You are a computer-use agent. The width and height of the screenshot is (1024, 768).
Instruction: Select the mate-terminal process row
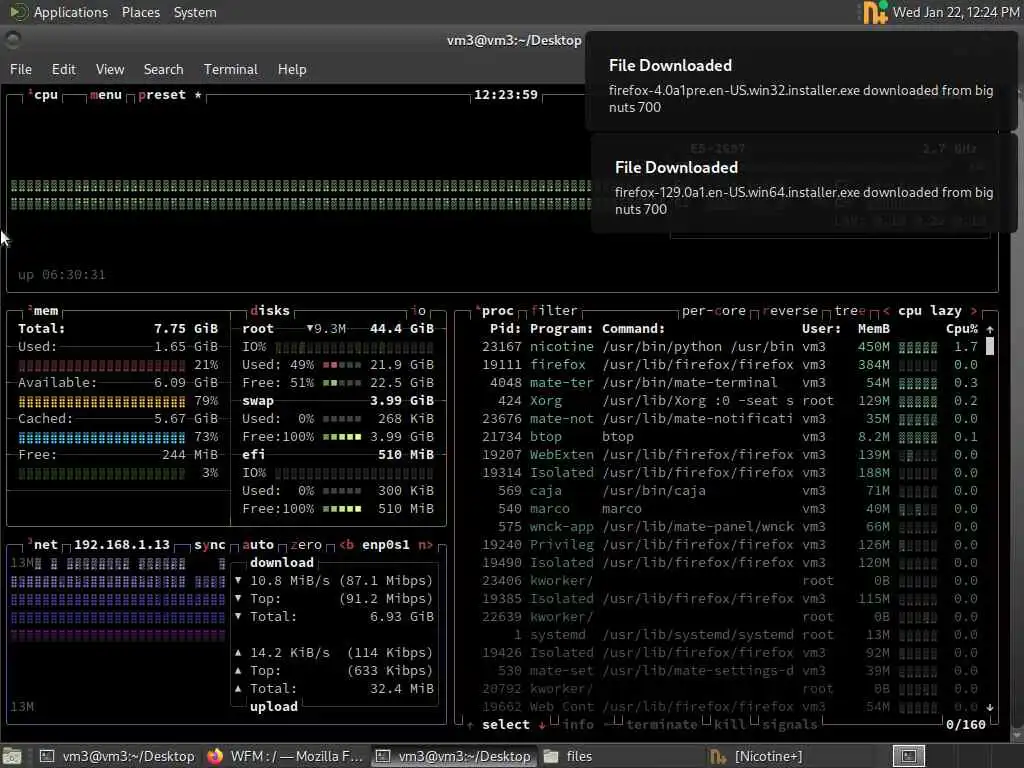coord(729,383)
